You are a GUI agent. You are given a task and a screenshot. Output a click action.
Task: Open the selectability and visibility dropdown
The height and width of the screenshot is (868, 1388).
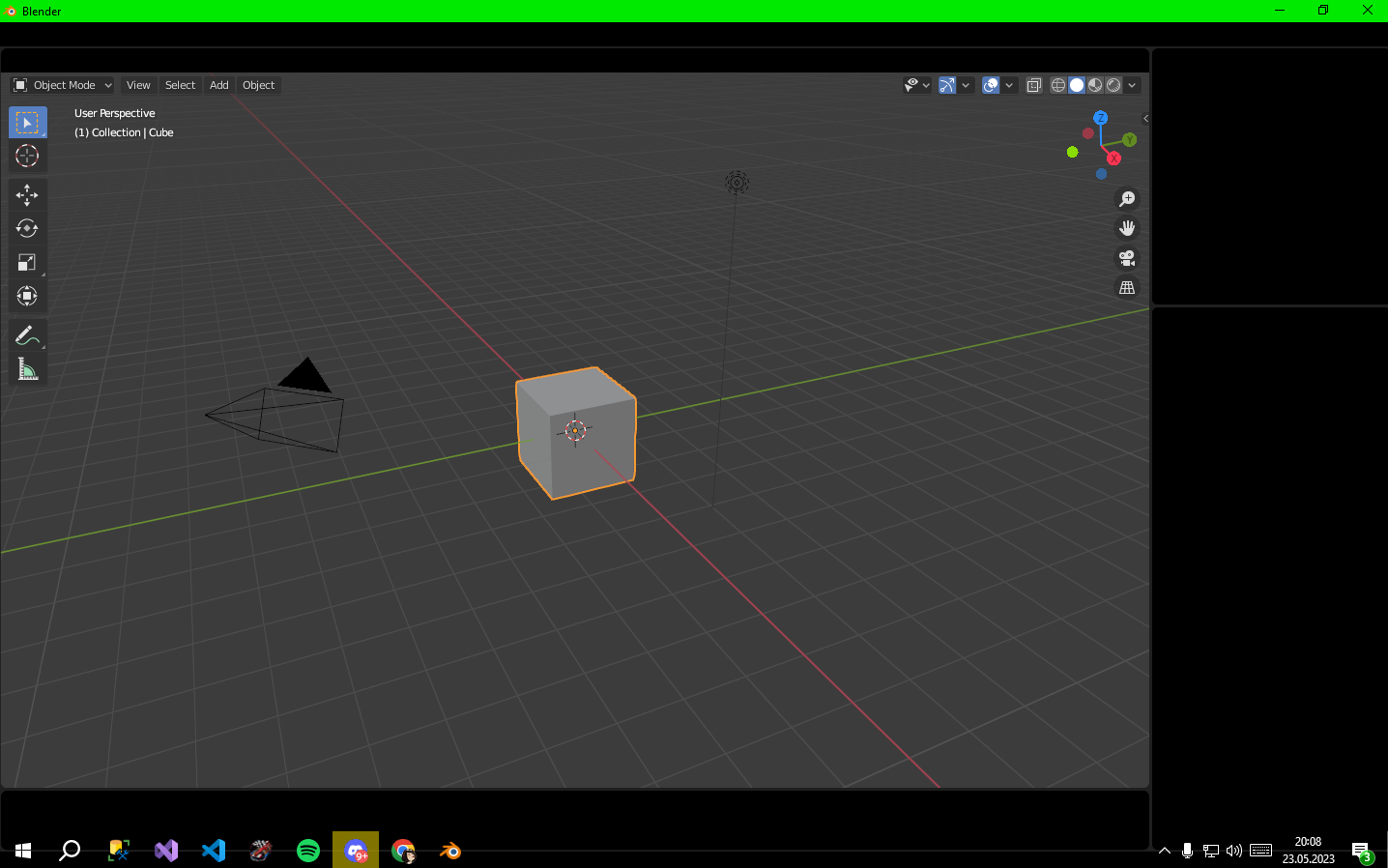(x=916, y=85)
